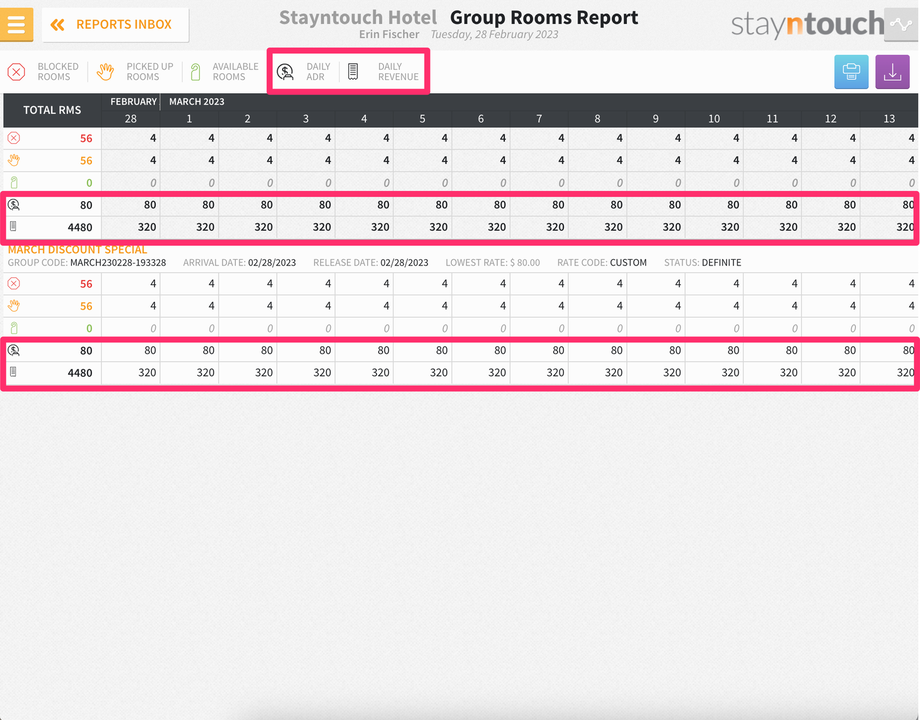Open the analytics graph icon top right
This screenshot has width=920, height=720.
click(x=901, y=25)
